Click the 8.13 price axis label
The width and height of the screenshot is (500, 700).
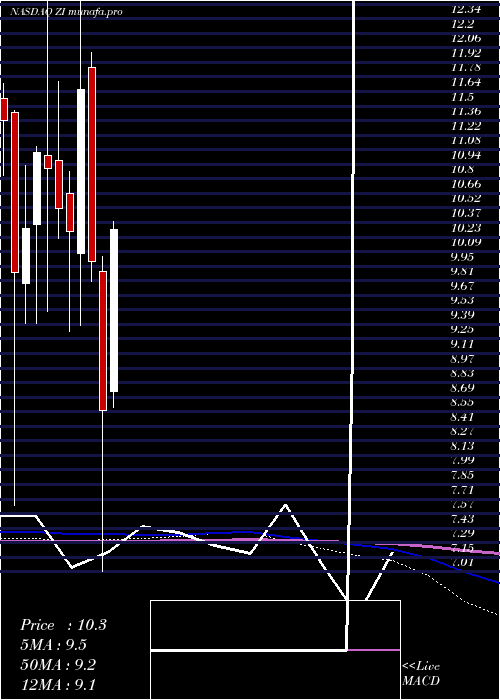(462, 446)
